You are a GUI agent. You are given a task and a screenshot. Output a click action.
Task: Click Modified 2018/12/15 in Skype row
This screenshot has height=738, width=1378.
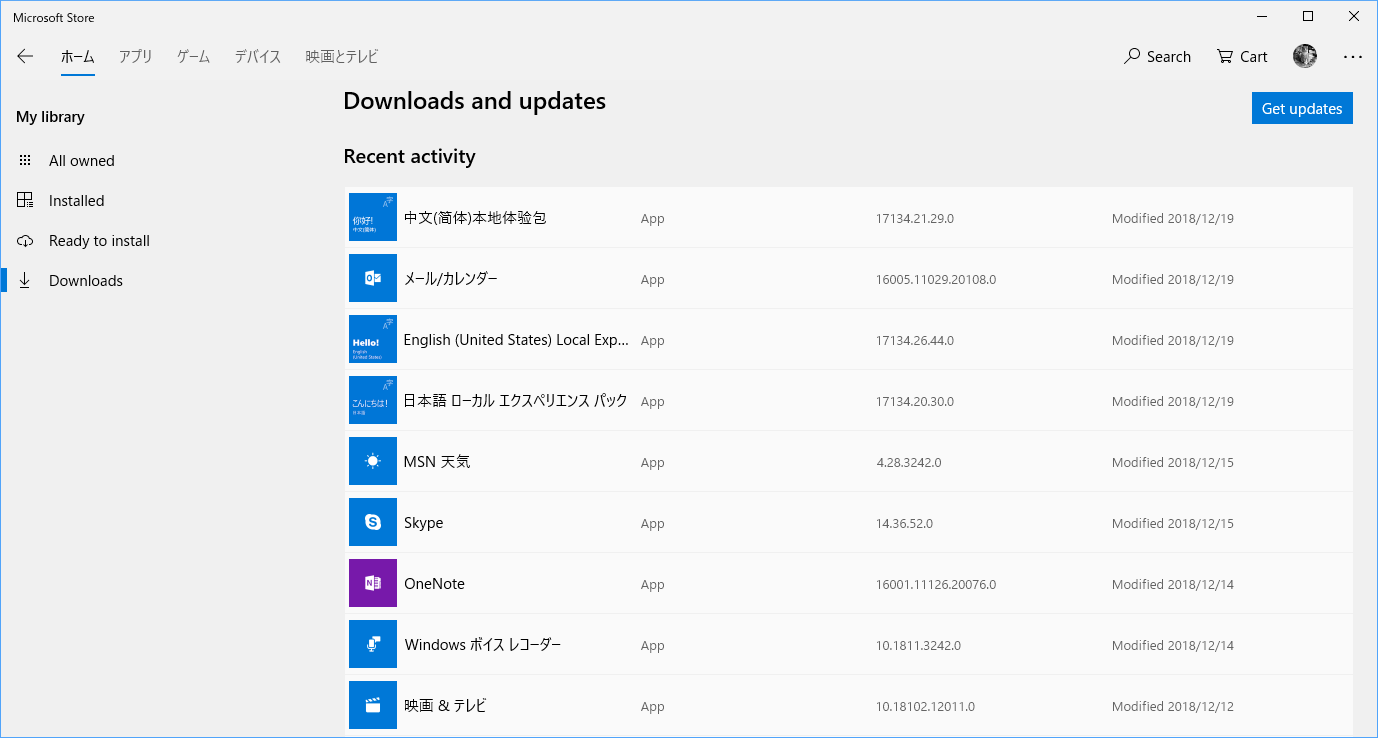click(x=1173, y=523)
